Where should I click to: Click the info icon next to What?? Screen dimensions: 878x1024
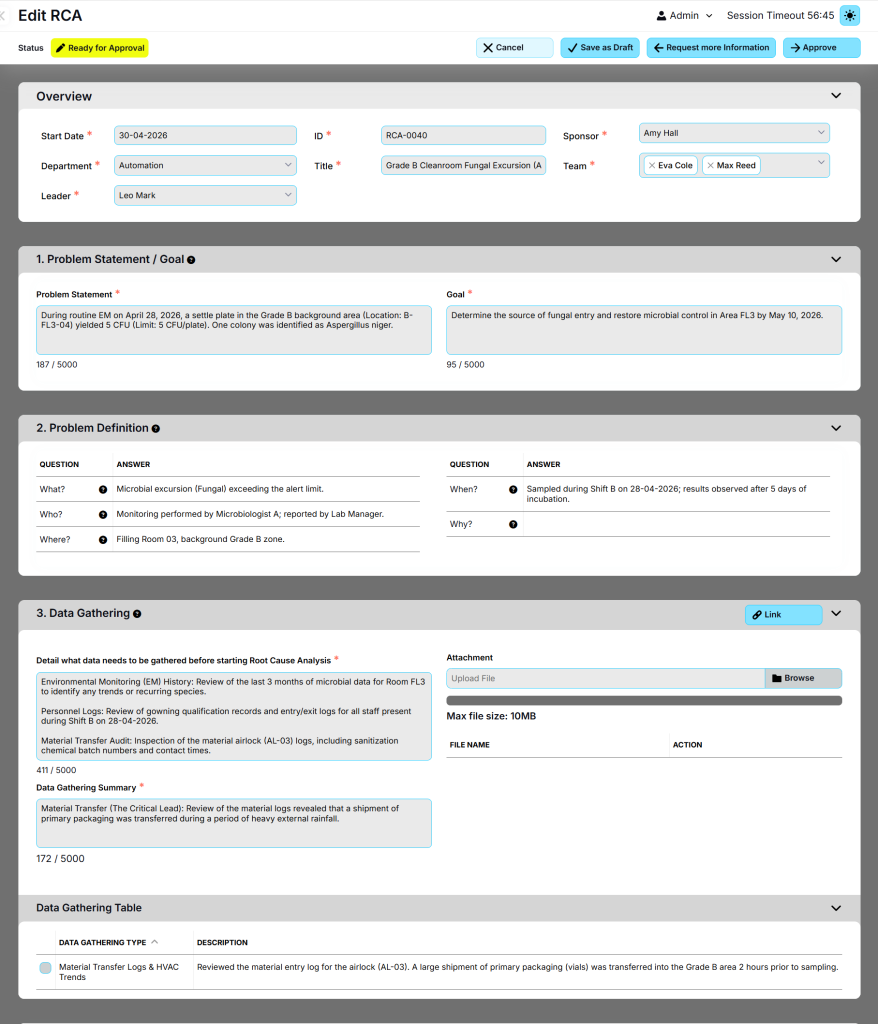click(x=103, y=489)
